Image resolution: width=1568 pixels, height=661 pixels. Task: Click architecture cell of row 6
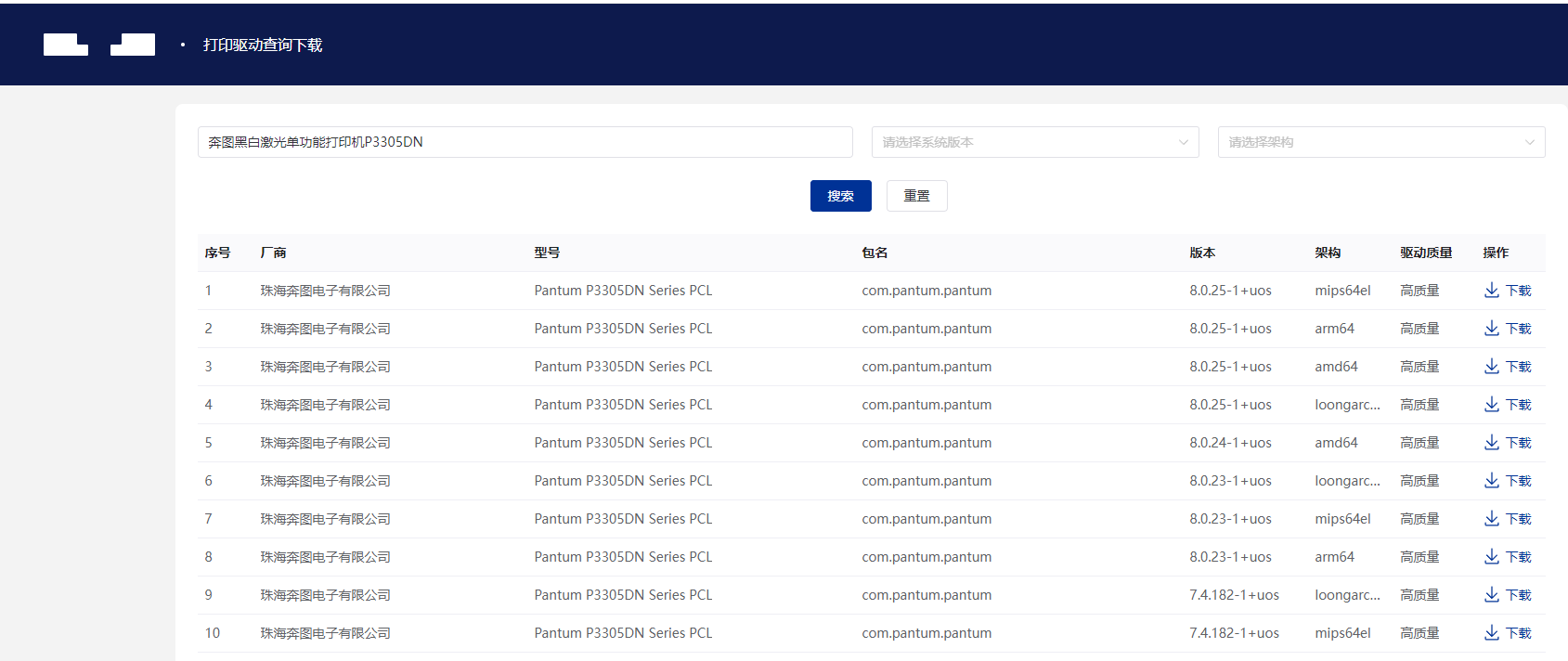(x=1347, y=481)
